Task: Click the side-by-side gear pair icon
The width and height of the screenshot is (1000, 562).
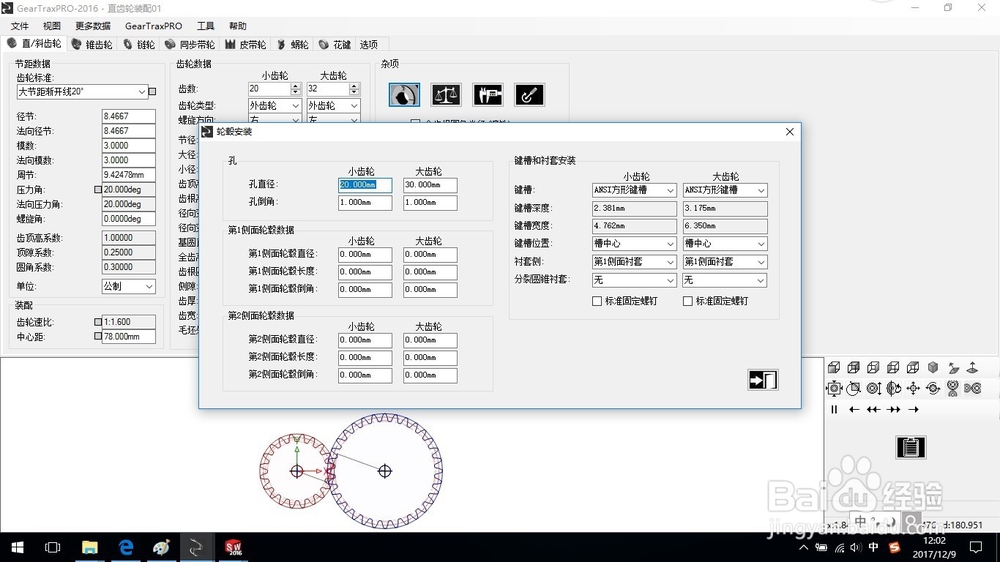Action: [x=973, y=388]
